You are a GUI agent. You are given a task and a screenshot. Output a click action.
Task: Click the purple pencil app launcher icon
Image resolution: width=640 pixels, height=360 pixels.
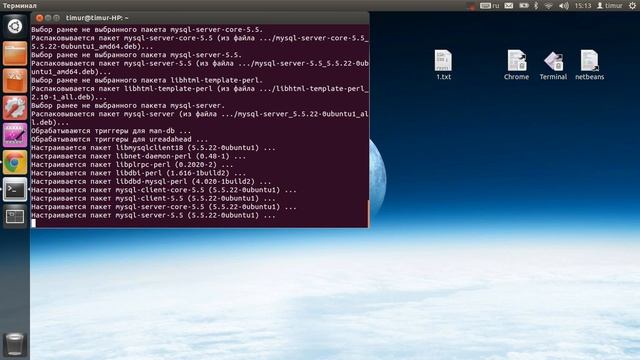[x=15, y=135]
